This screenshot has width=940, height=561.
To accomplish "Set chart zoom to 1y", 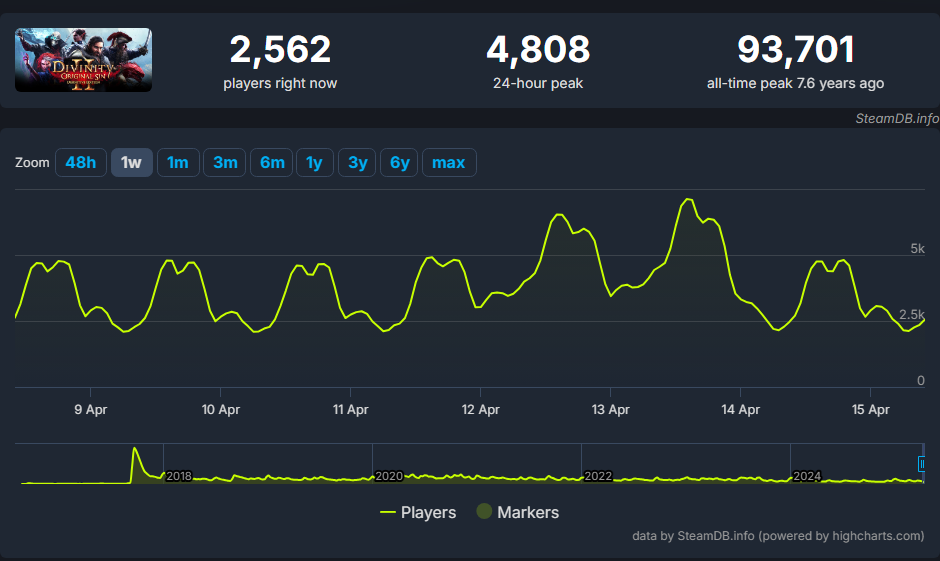I will click(315, 162).
